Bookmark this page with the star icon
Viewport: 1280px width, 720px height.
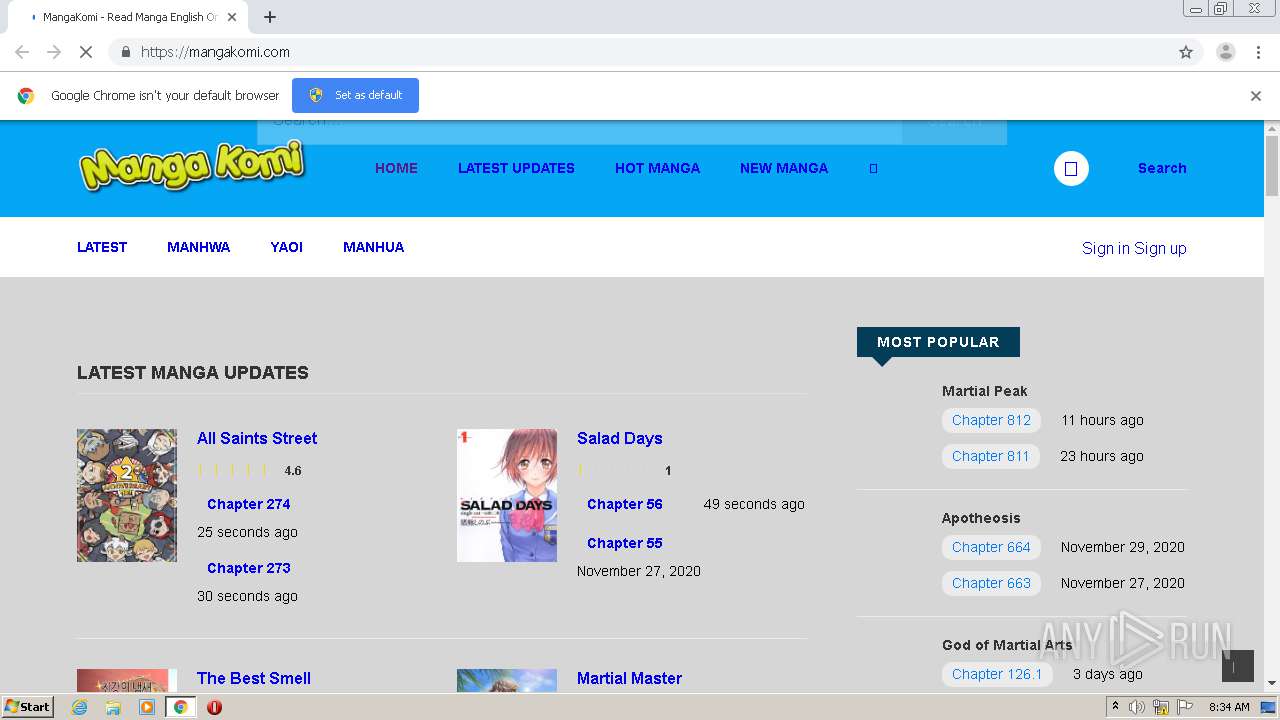1186,52
